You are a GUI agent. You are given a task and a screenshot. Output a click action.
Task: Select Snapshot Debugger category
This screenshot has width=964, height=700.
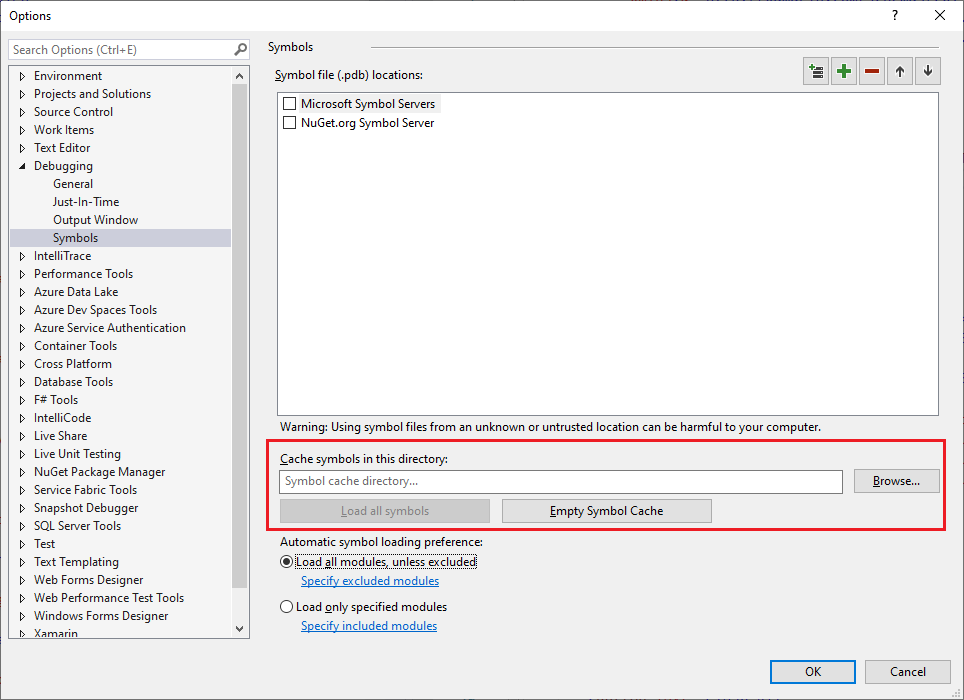coord(86,508)
